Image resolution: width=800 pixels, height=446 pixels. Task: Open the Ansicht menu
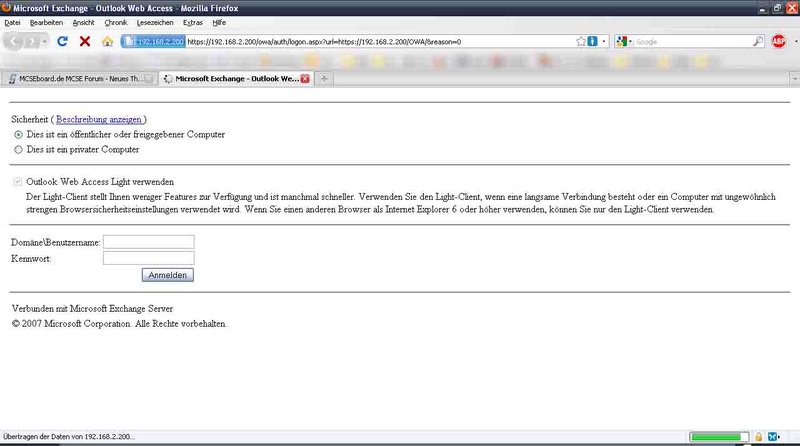click(x=83, y=22)
